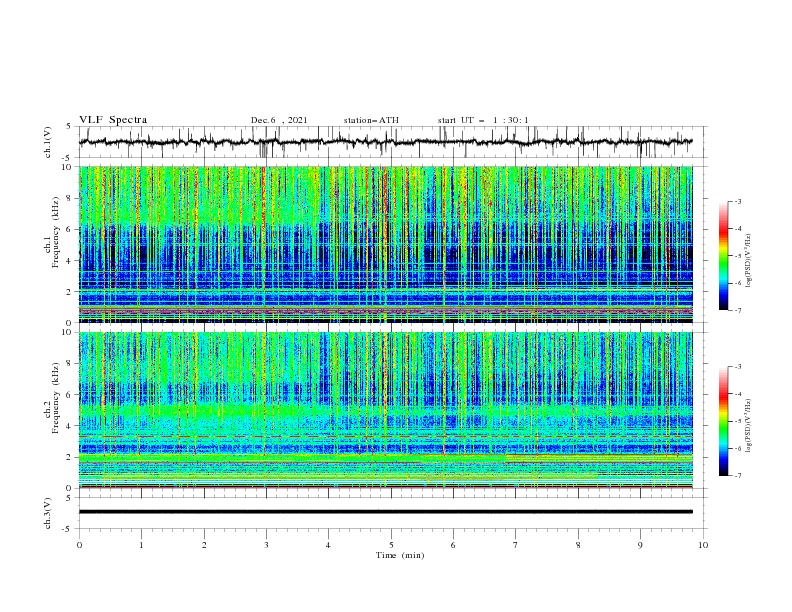Click time-axis tick label "9"
This screenshot has width=792, height=612.
click(x=640, y=545)
